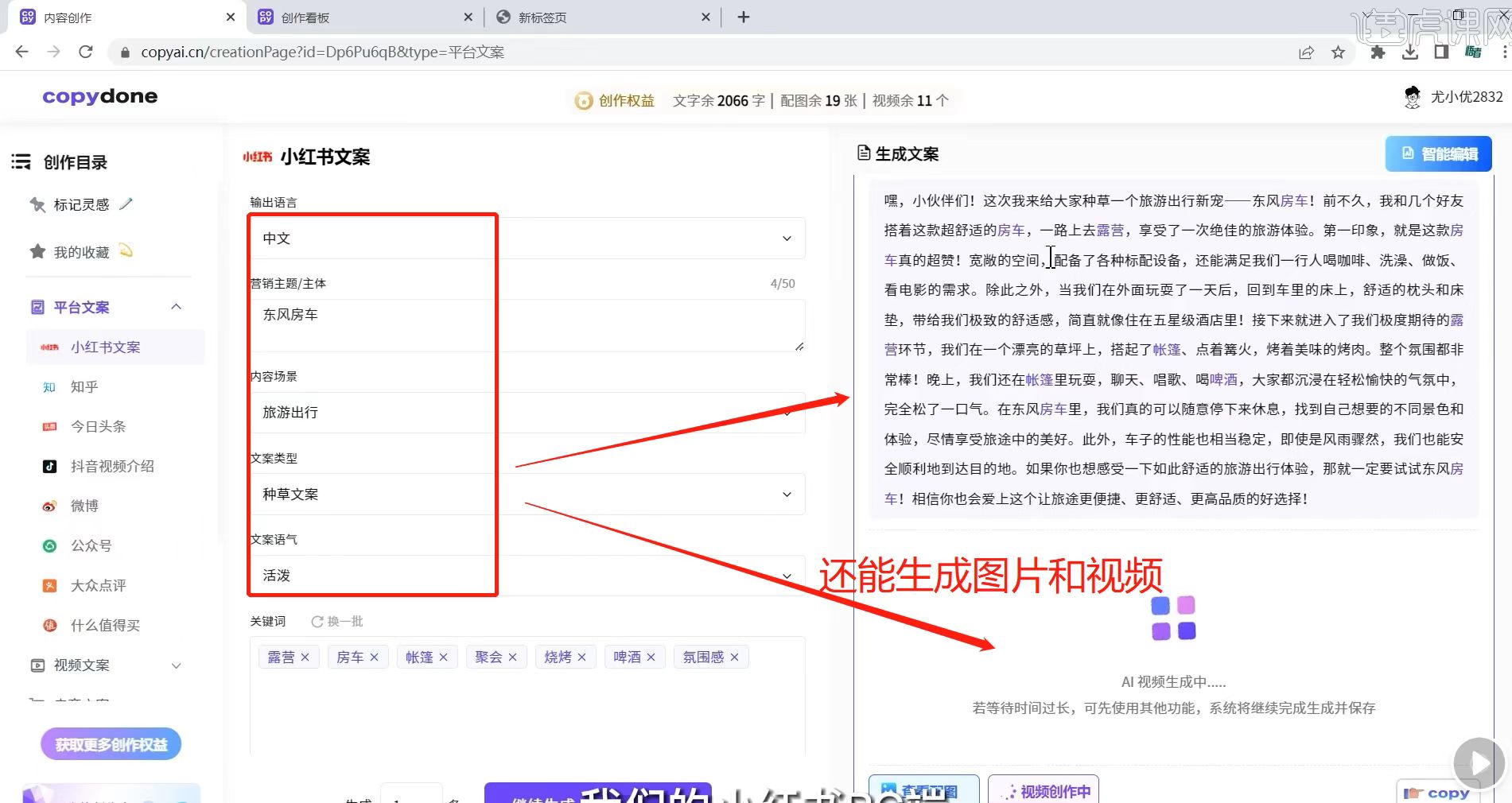1512x803 pixels.
Task: Open the 创作权益 link
Action: pos(627,101)
